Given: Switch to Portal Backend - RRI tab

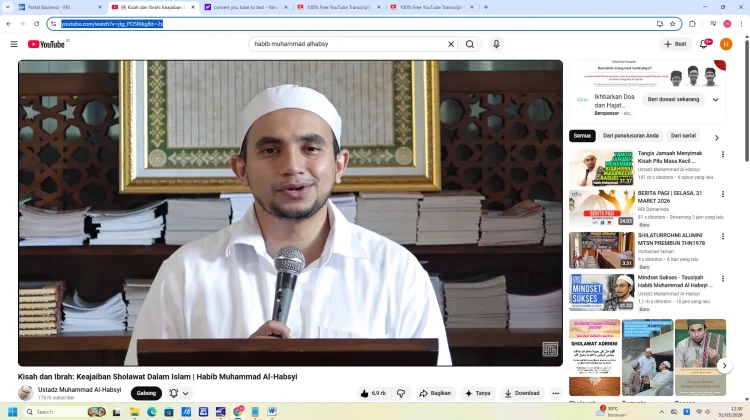Looking at the screenshot, I should point(60,7).
